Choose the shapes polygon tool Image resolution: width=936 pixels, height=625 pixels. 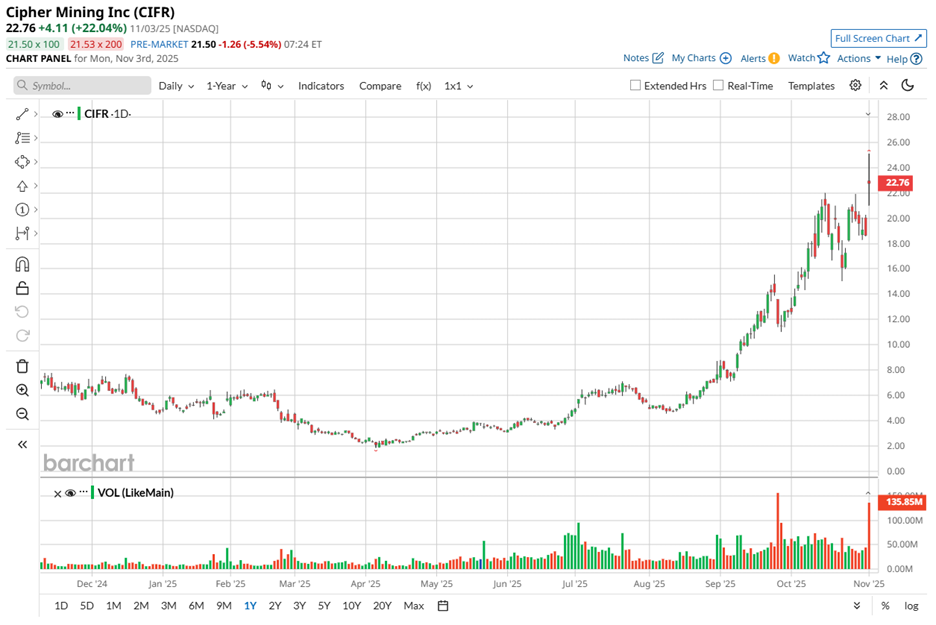tap(22, 162)
